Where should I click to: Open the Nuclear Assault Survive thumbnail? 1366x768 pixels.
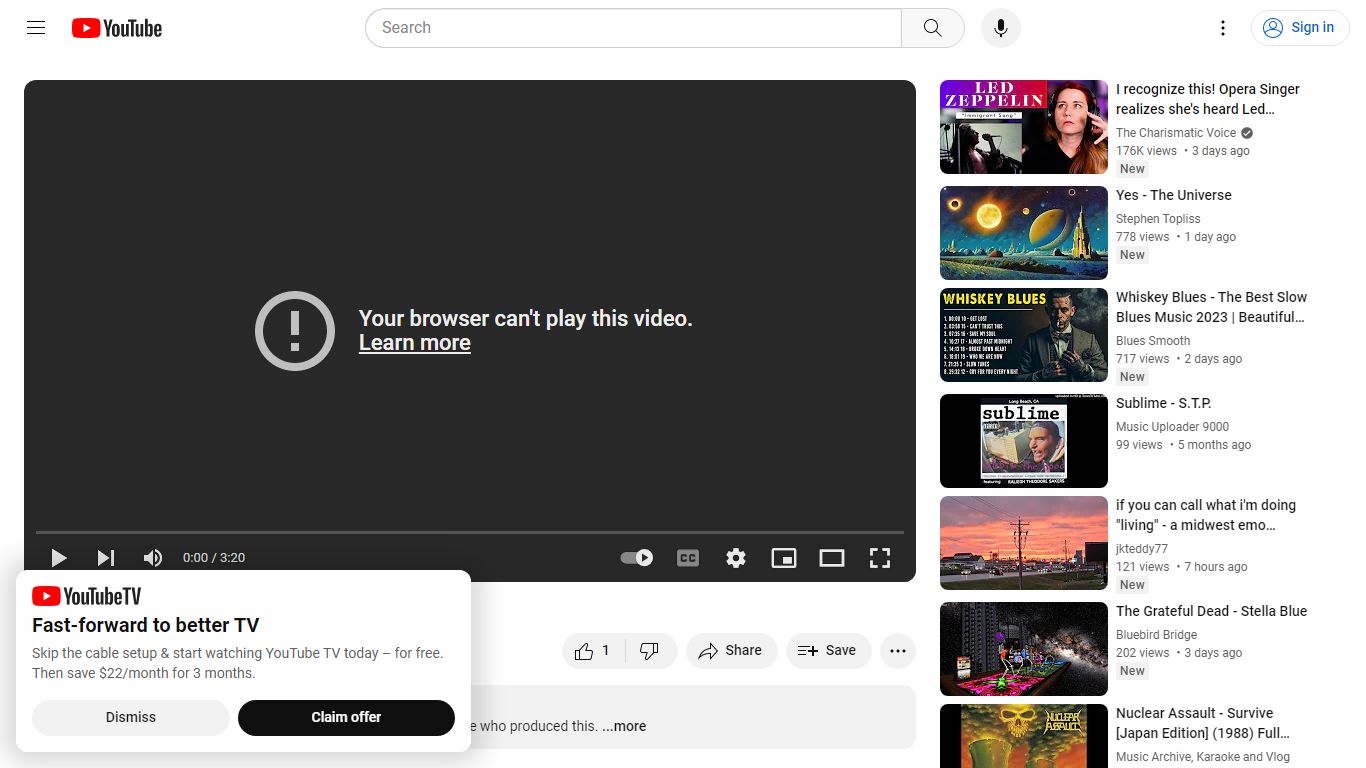pos(1024,736)
